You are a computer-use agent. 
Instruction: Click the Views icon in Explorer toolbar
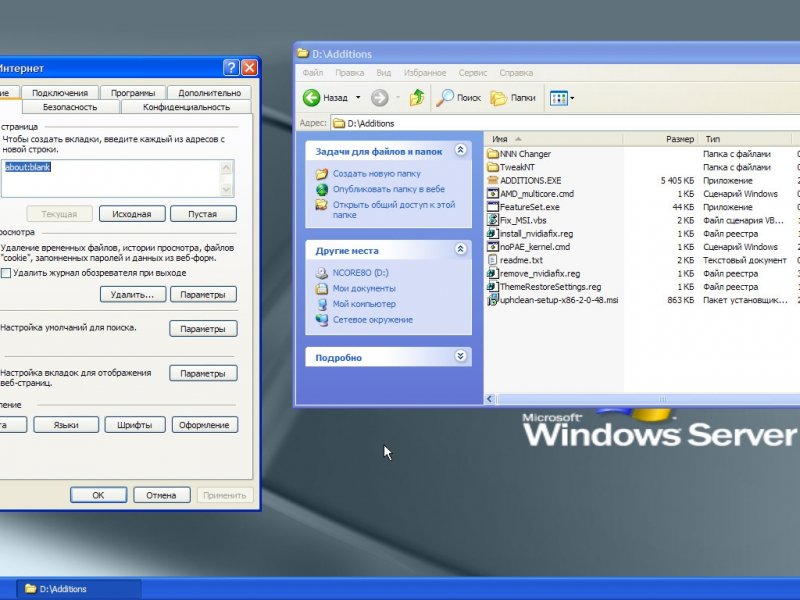[559, 98]
